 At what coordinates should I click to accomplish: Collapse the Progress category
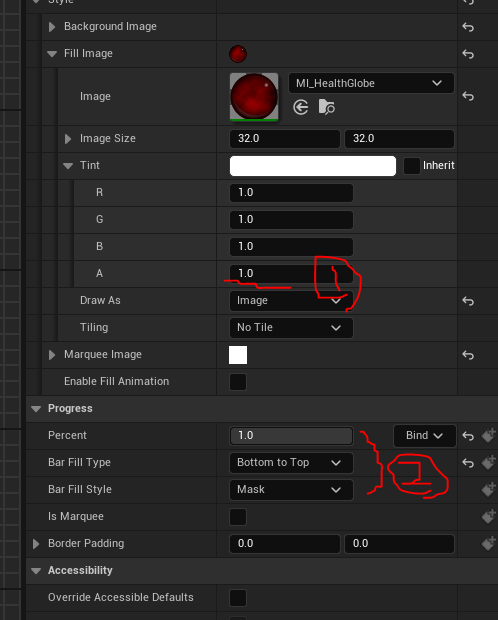click(36, 409)
